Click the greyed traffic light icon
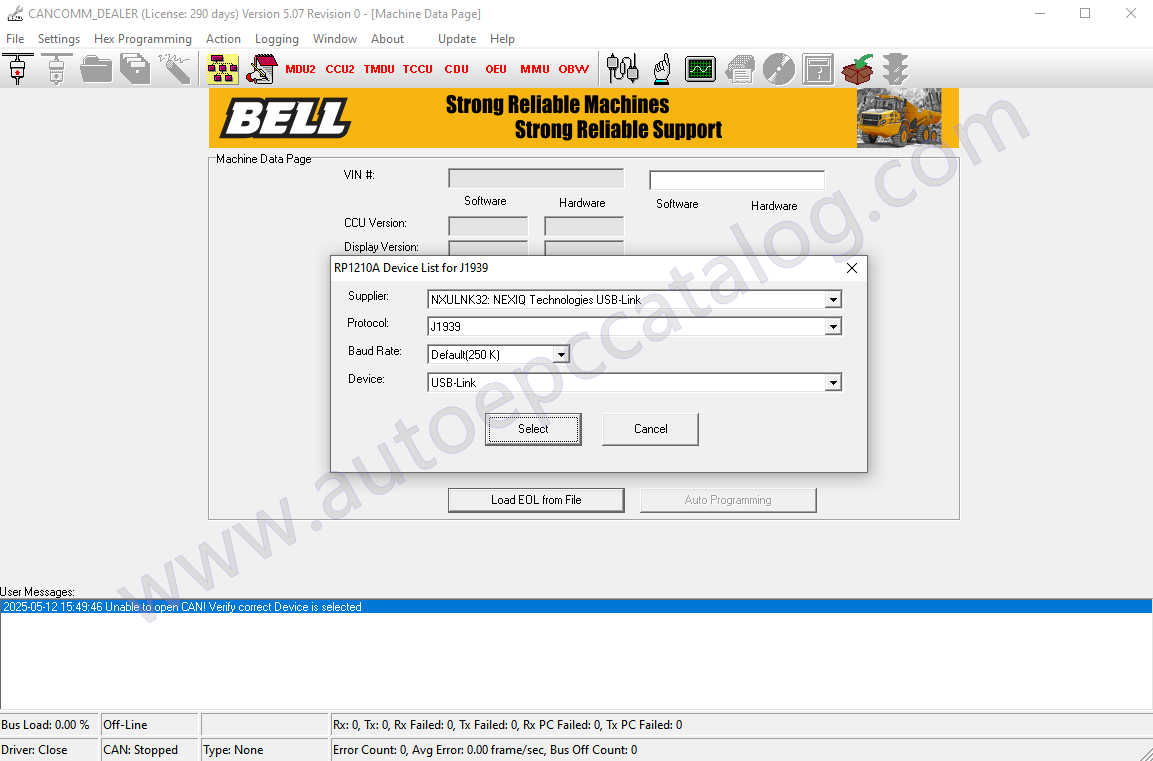 896,69
